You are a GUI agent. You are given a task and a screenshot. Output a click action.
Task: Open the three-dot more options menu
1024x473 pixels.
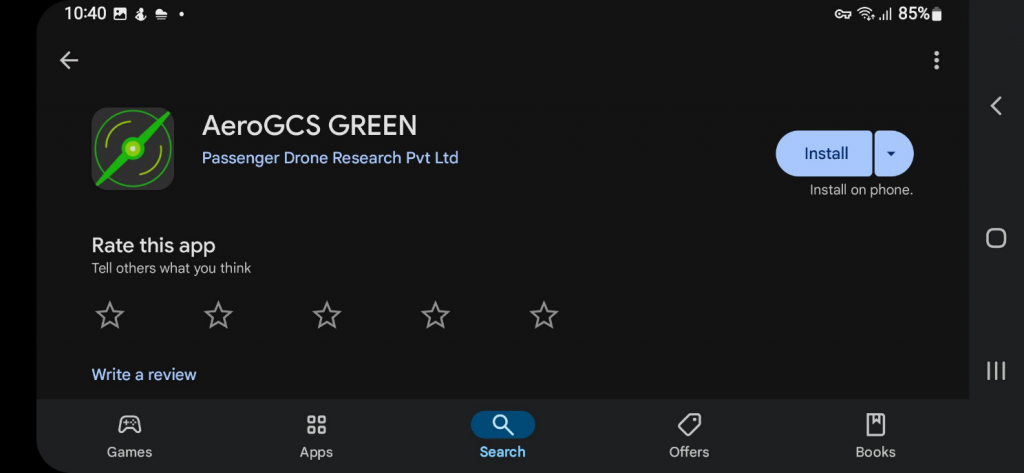(x=936, y=60)
